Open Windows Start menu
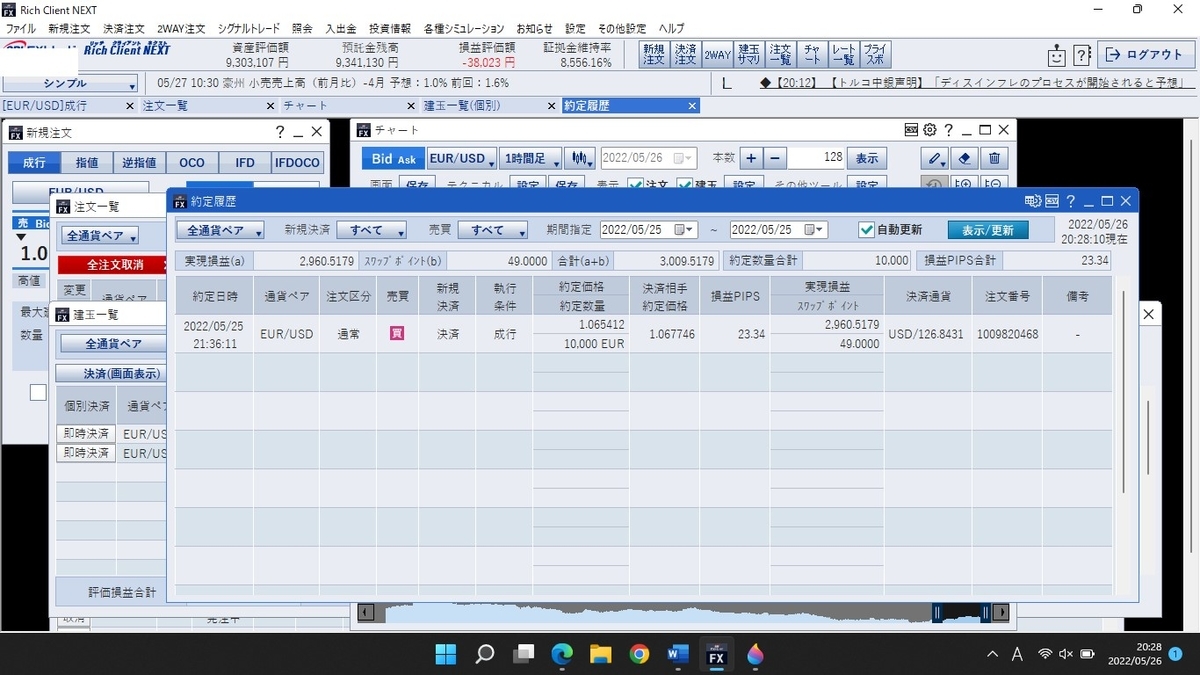 (x=446, y=655)
